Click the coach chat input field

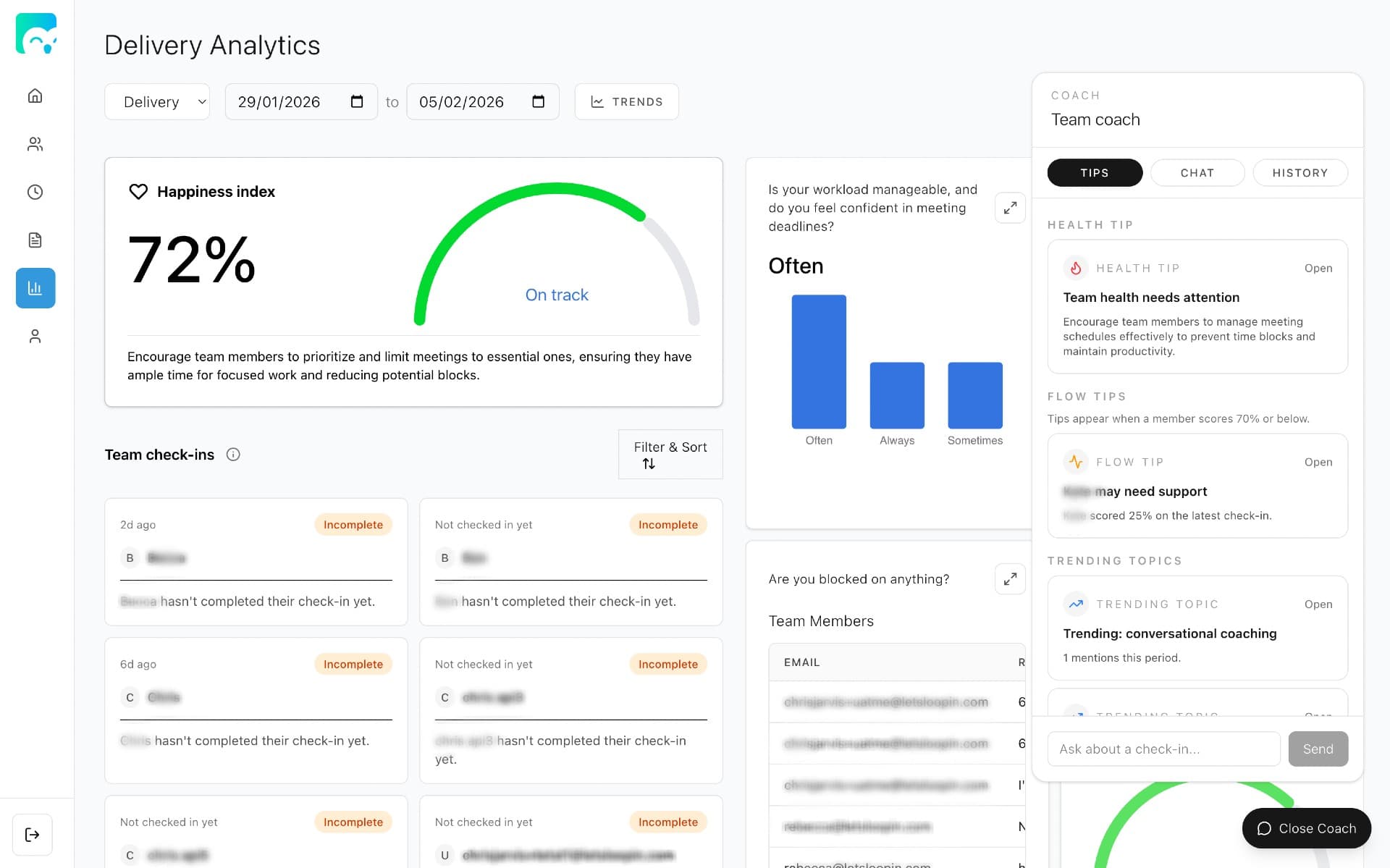point(1163,749)
